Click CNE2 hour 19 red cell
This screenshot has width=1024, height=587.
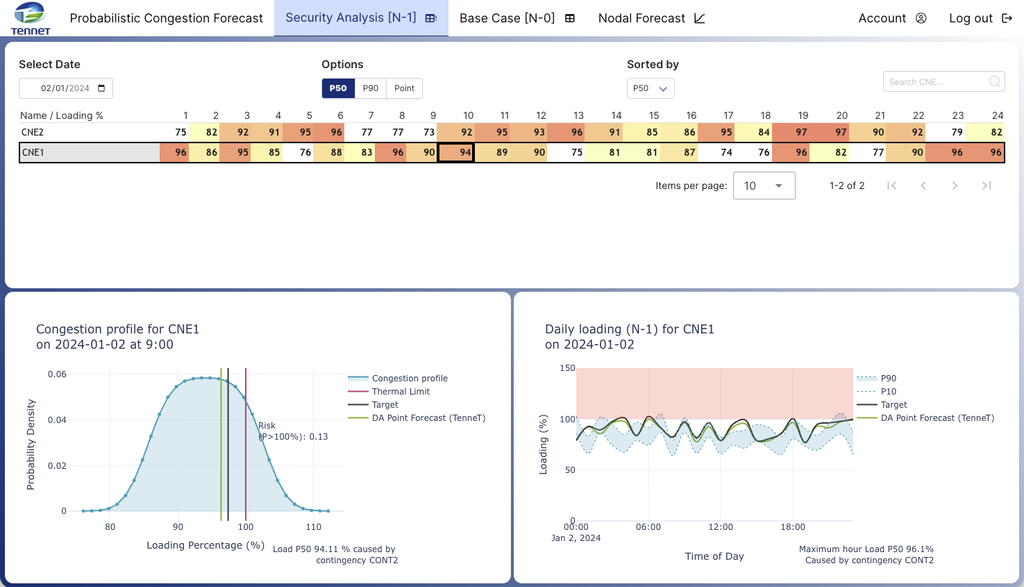[x=803, y=131]
